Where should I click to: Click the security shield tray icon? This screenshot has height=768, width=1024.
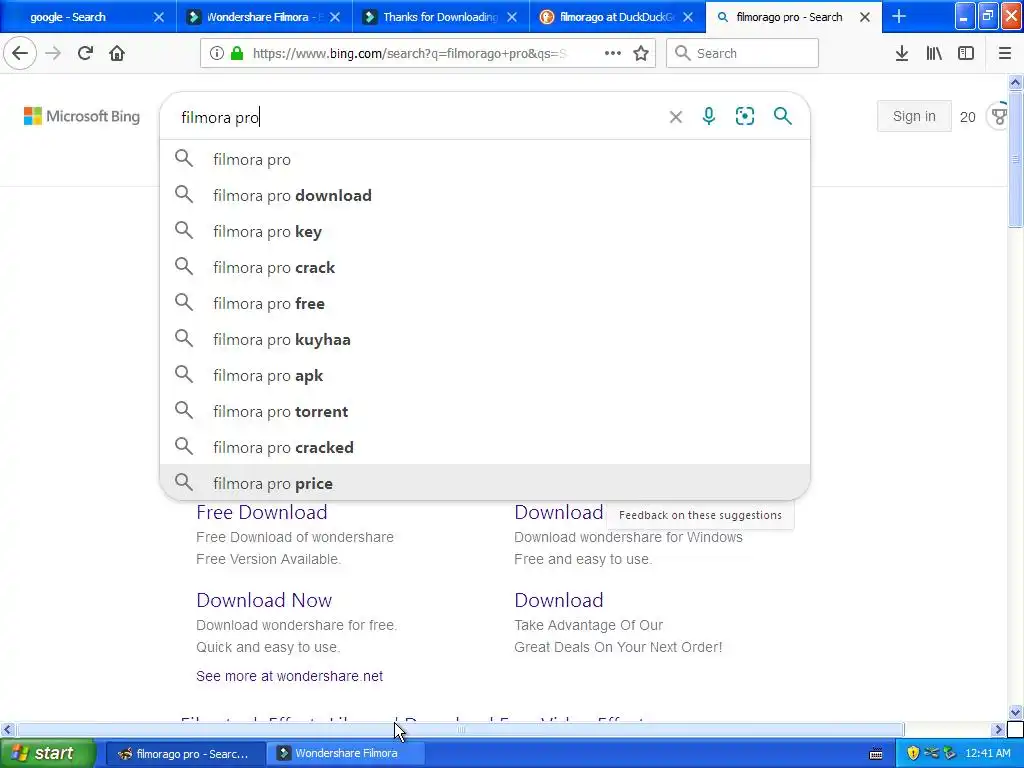913,753
